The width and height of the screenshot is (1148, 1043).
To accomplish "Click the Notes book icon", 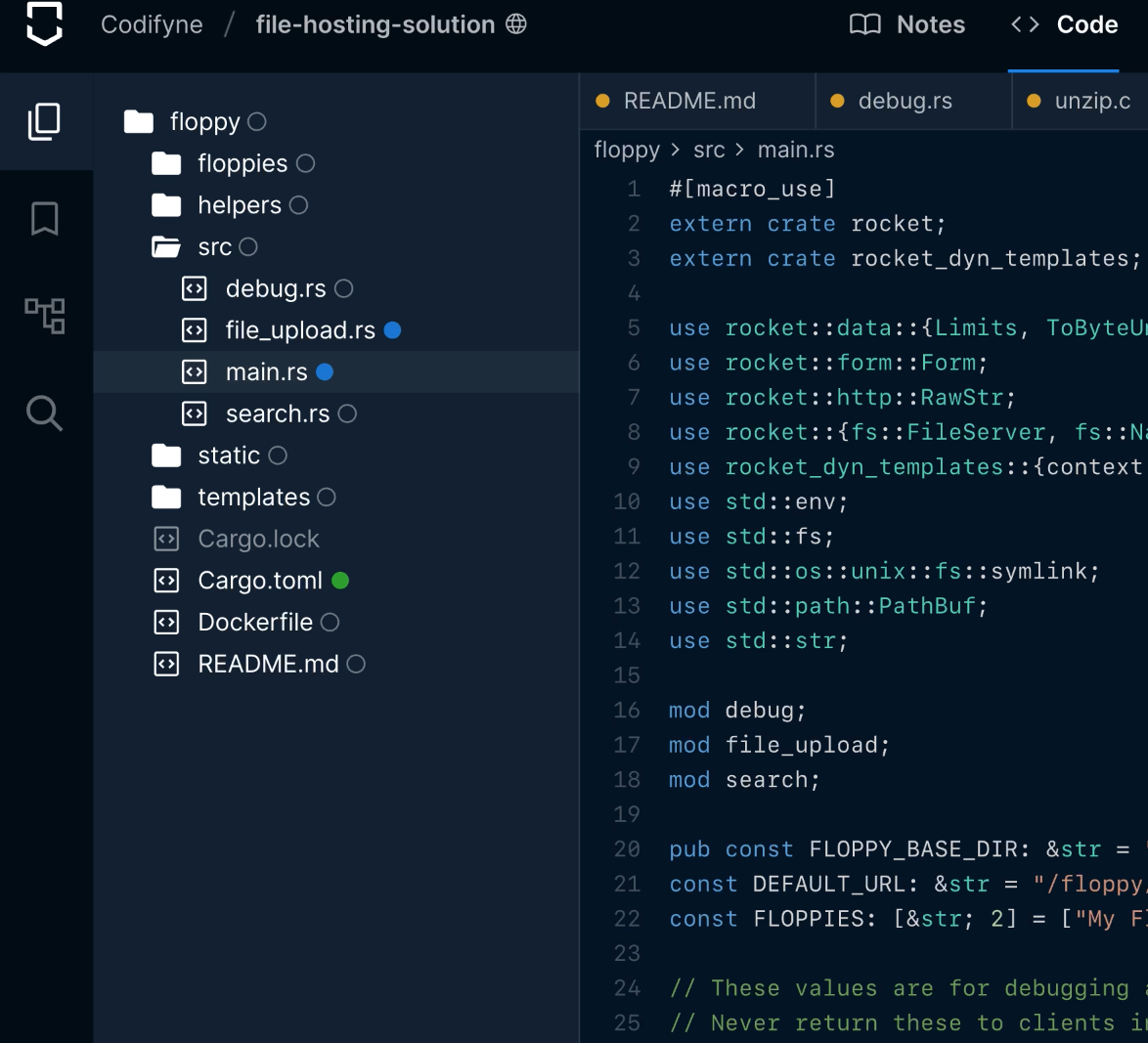I will point(865,24).
